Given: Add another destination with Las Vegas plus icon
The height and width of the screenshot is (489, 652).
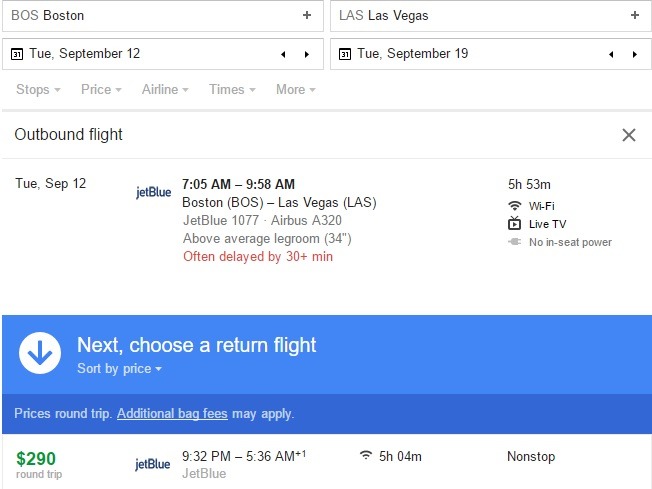Looking at the screenshot, I should coord(635,15).
